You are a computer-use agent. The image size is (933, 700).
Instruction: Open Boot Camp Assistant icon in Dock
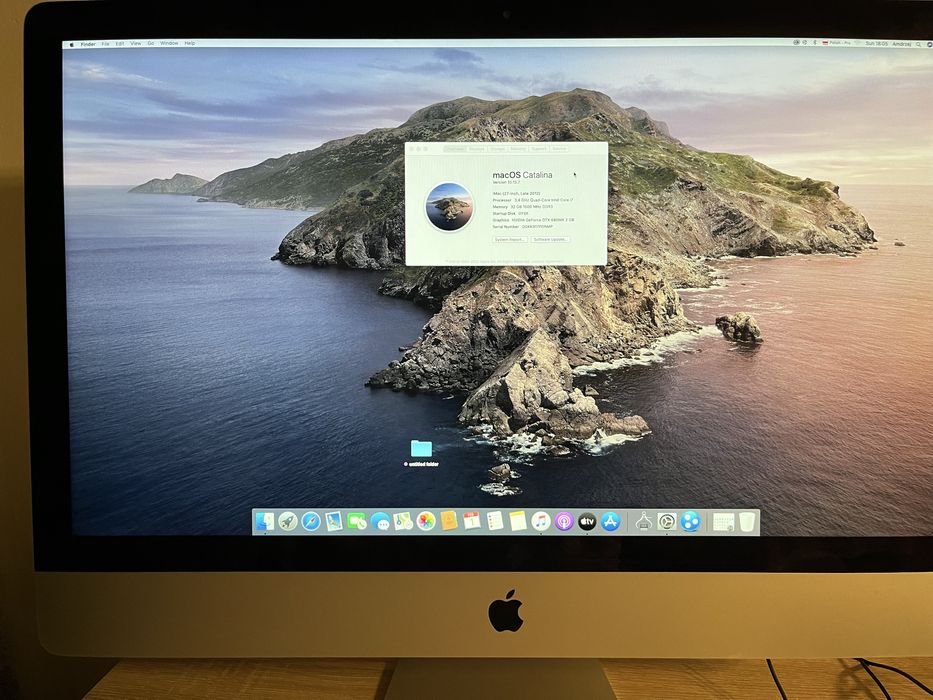644,522
